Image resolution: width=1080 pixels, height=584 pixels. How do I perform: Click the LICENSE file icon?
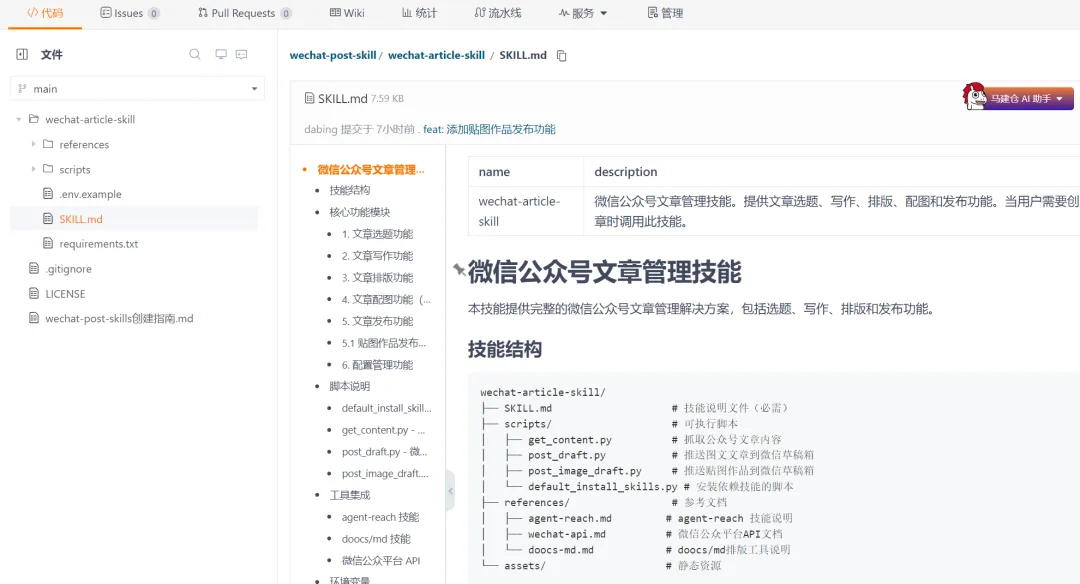pyautogui.click(x=34, y=293)
